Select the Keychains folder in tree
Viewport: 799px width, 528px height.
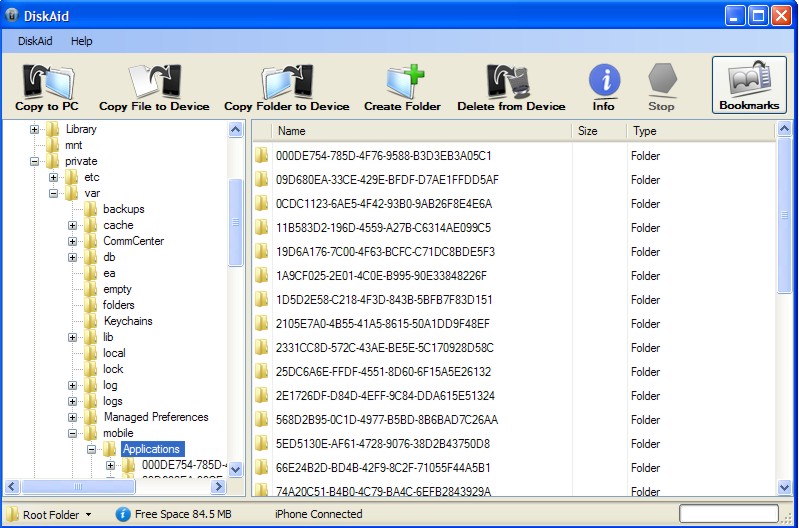coord(128,321)
